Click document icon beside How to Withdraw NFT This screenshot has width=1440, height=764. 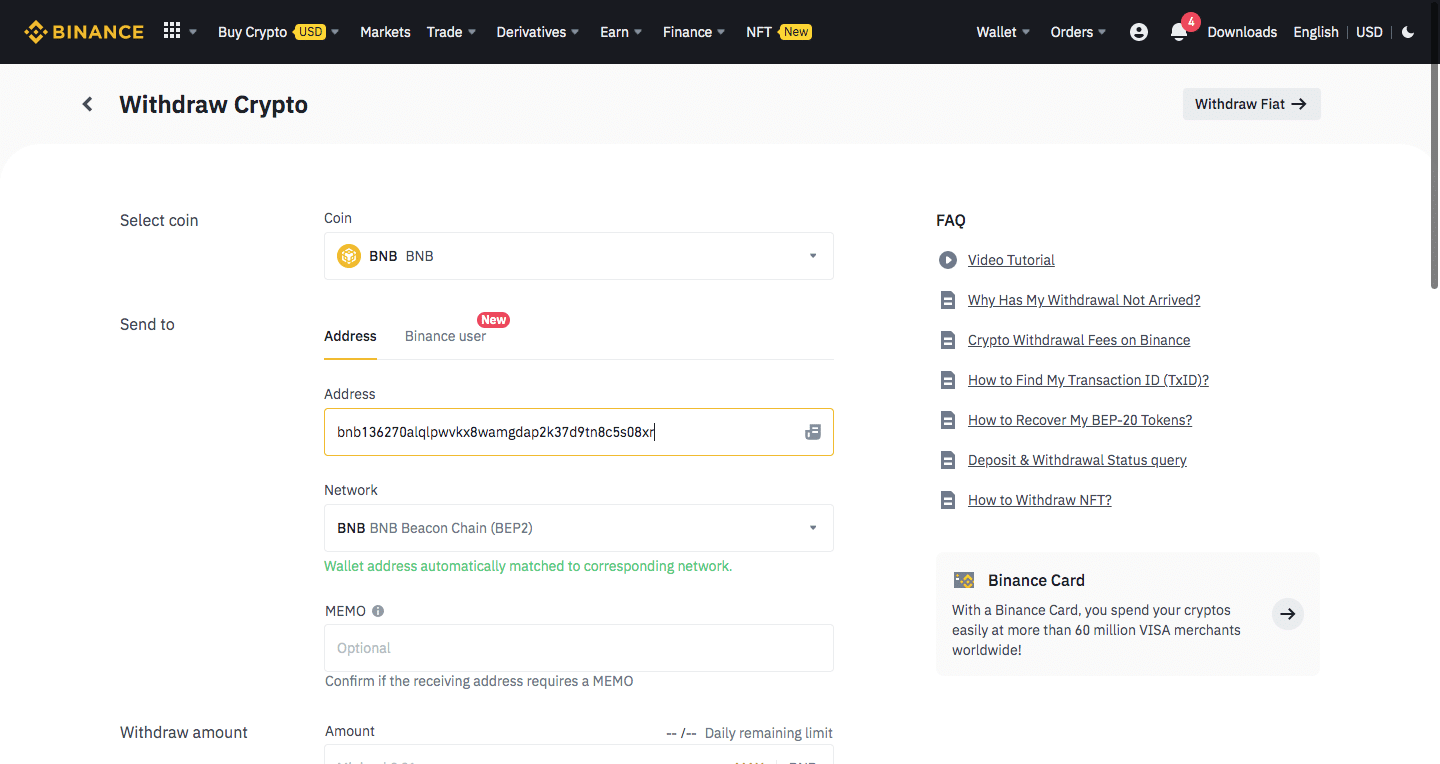tap(948, 500)
